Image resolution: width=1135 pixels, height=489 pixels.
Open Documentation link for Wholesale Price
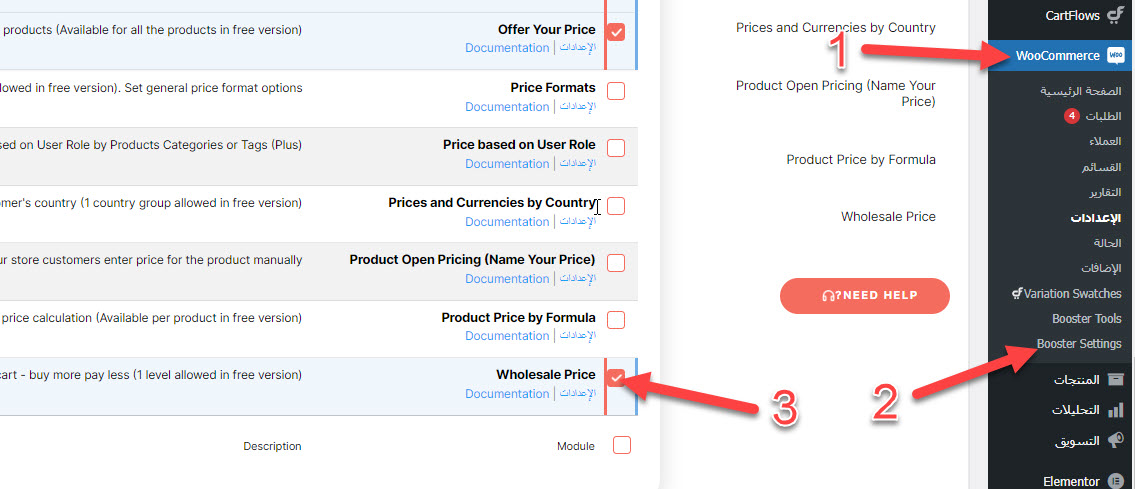click(507, 394)
